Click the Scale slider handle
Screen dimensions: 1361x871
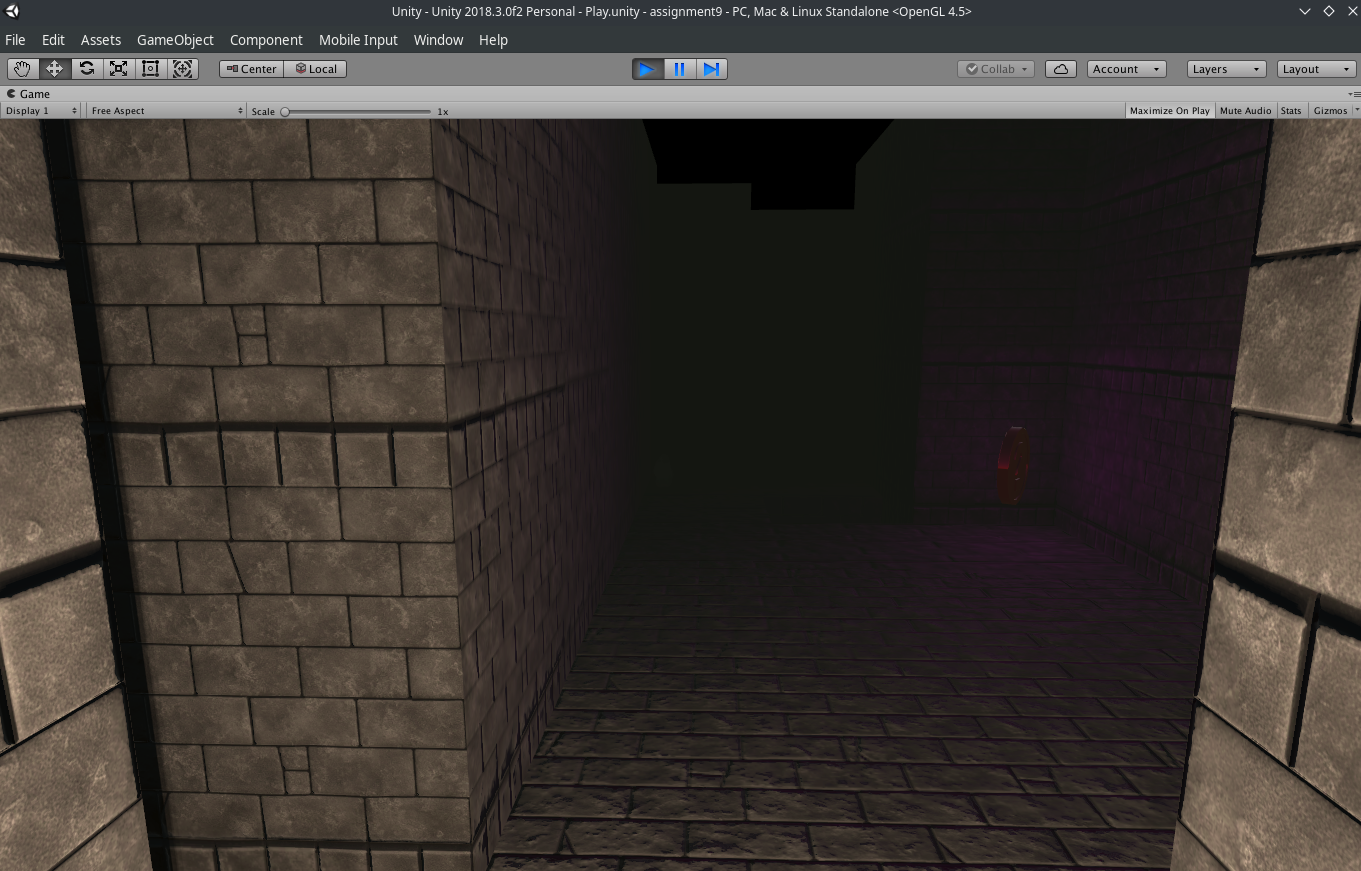click(x=285, y=111)
